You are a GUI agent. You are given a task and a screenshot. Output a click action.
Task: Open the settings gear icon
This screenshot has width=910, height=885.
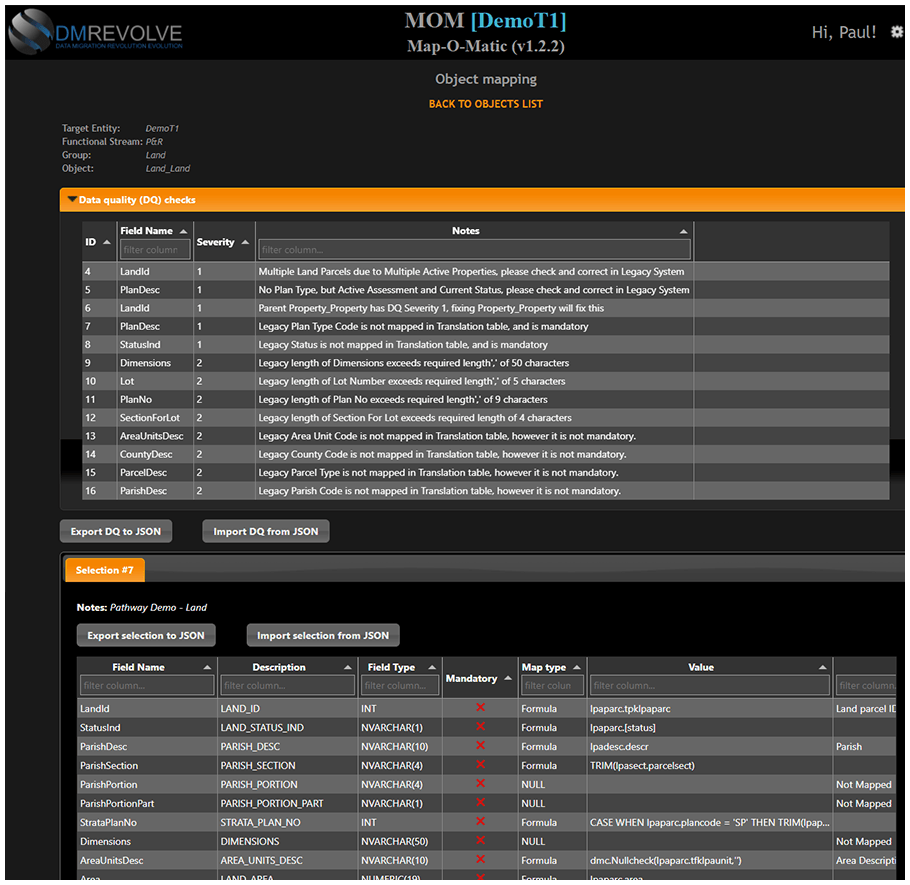896,32
